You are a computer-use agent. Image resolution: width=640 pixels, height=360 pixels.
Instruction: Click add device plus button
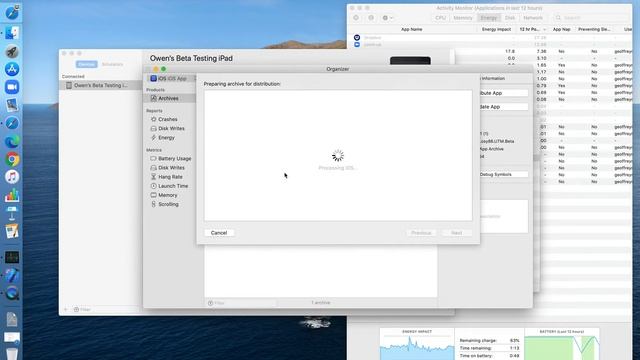tap(66, 309)
